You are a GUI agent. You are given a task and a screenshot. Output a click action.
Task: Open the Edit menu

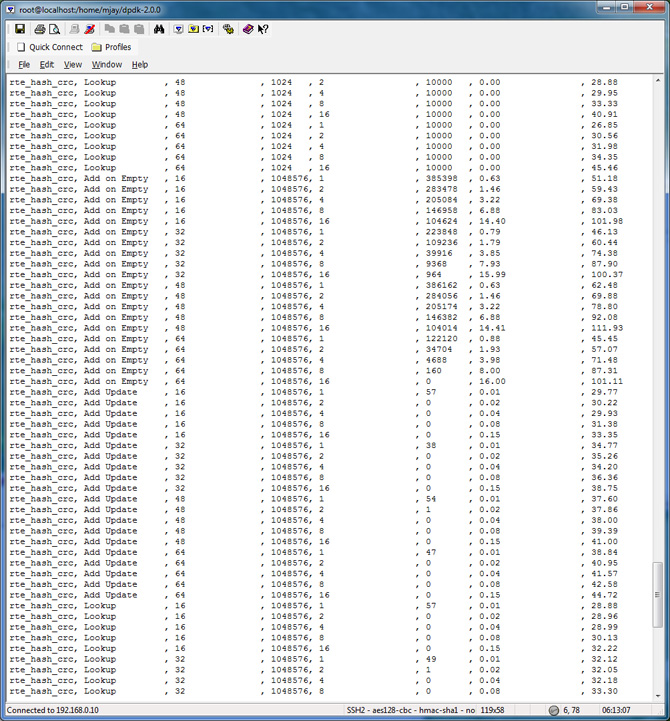(46, 64)
